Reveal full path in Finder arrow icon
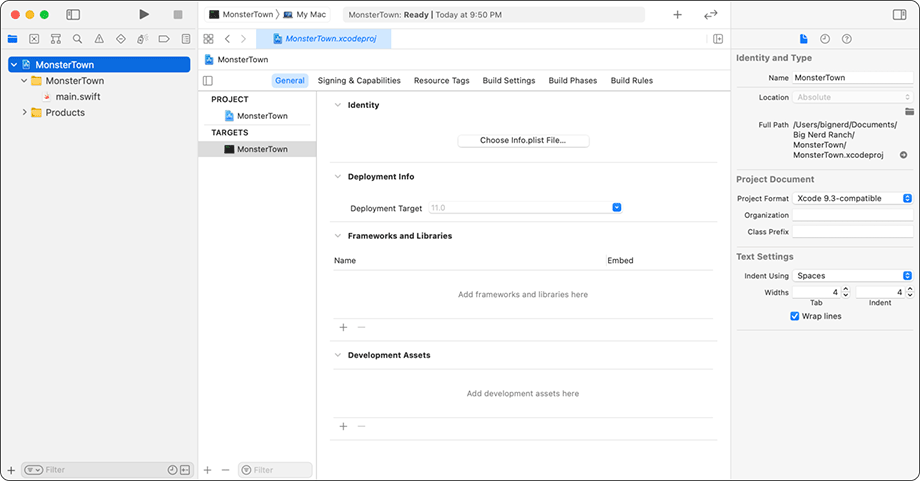 904,155
